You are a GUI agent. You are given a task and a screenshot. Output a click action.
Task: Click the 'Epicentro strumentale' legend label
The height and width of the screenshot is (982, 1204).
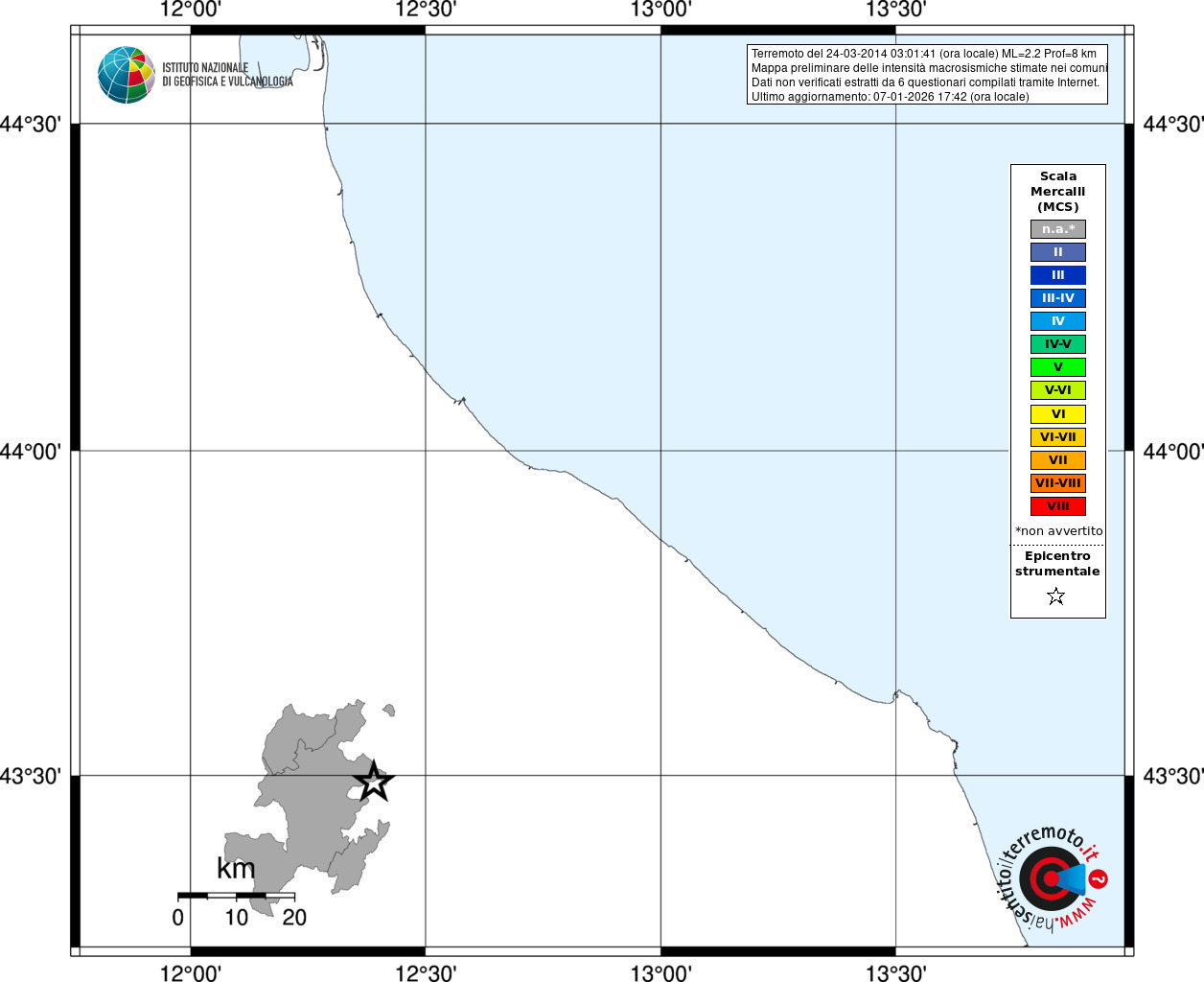pyautogui.click(x=1057, y=564)
